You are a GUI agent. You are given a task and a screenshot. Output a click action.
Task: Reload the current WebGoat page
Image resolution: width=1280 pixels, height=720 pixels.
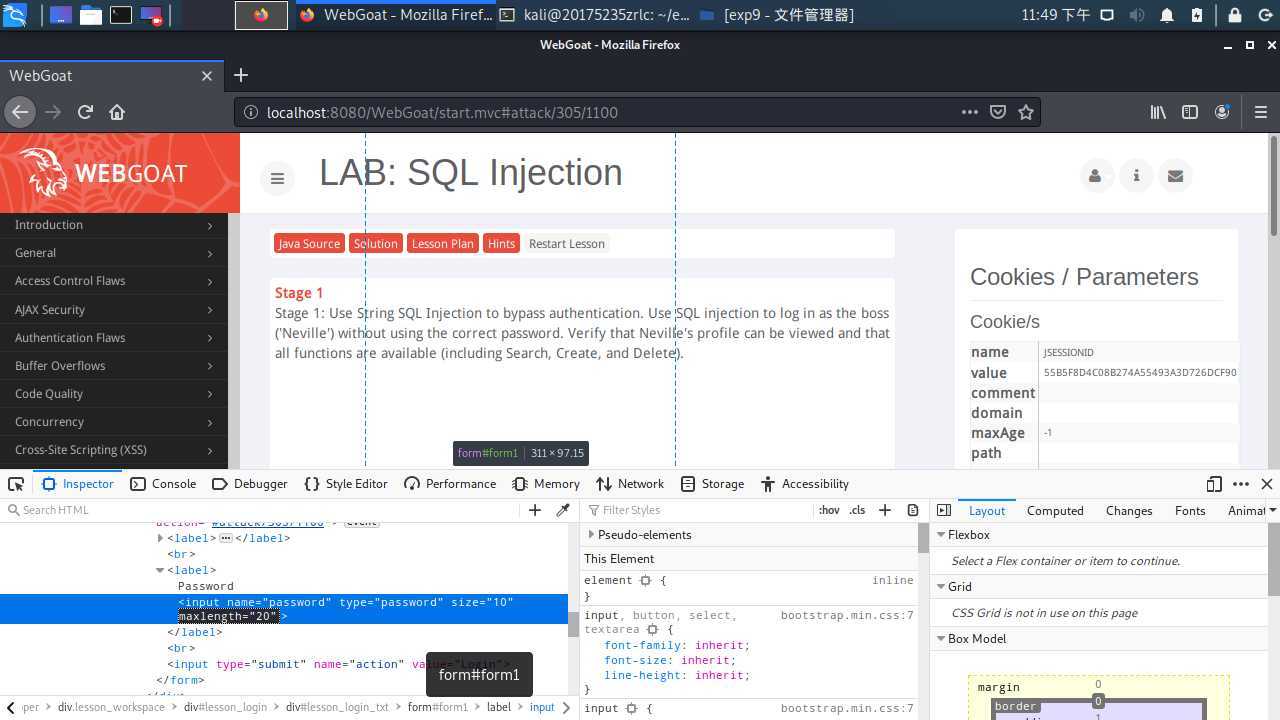(85, 112)
